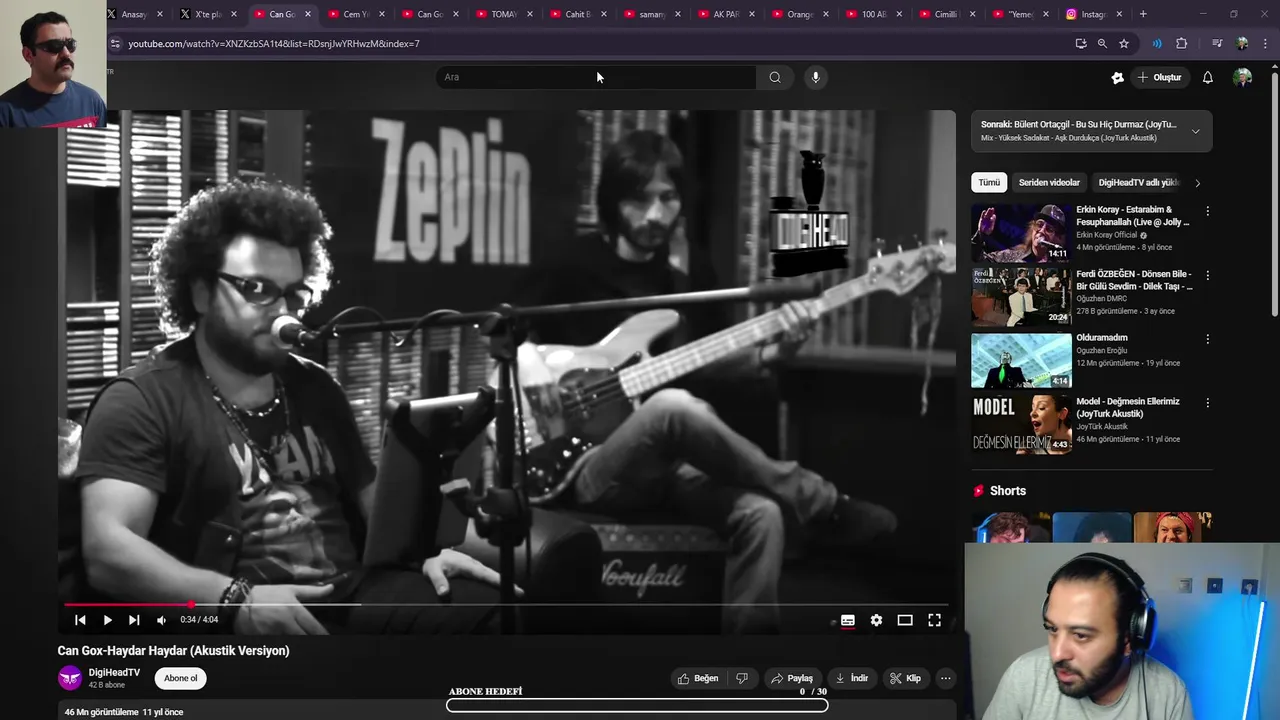
Task: Switch to the AK PAR browser tab
Action: (725, 14)
